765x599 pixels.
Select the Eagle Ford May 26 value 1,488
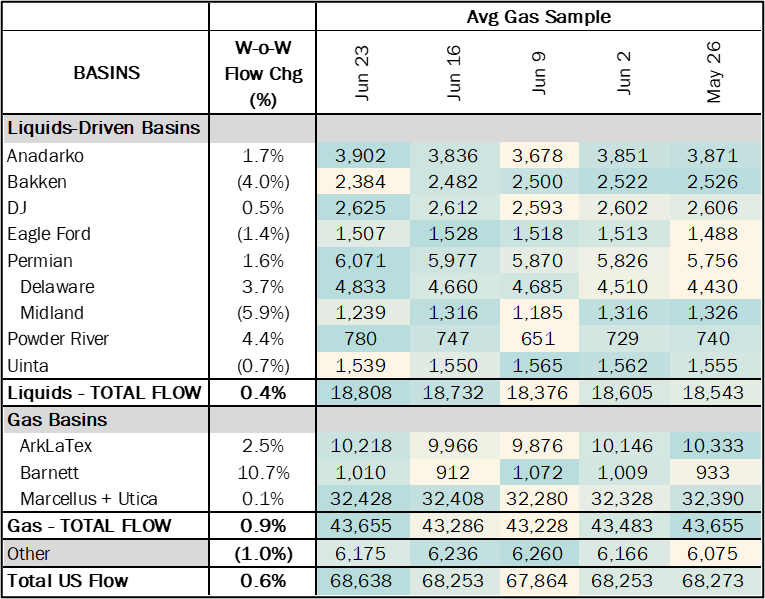[714, 234]
